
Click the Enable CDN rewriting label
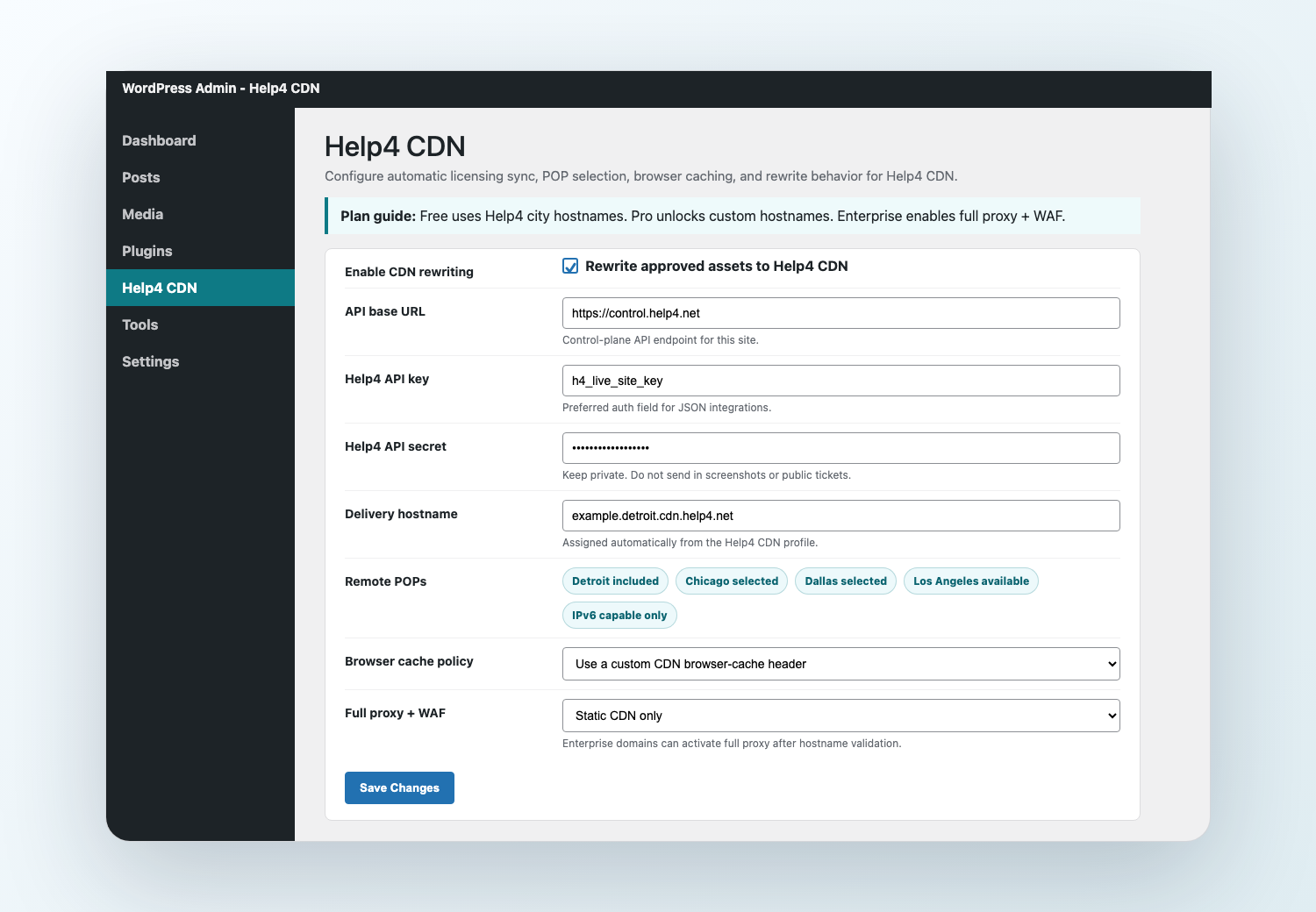(x=409, y=272)
